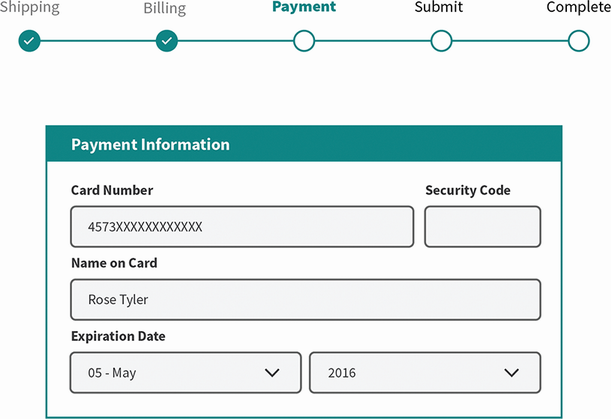Click the Payment Information header bar
The width and height of the screenshot is (611, 419).
304,145
